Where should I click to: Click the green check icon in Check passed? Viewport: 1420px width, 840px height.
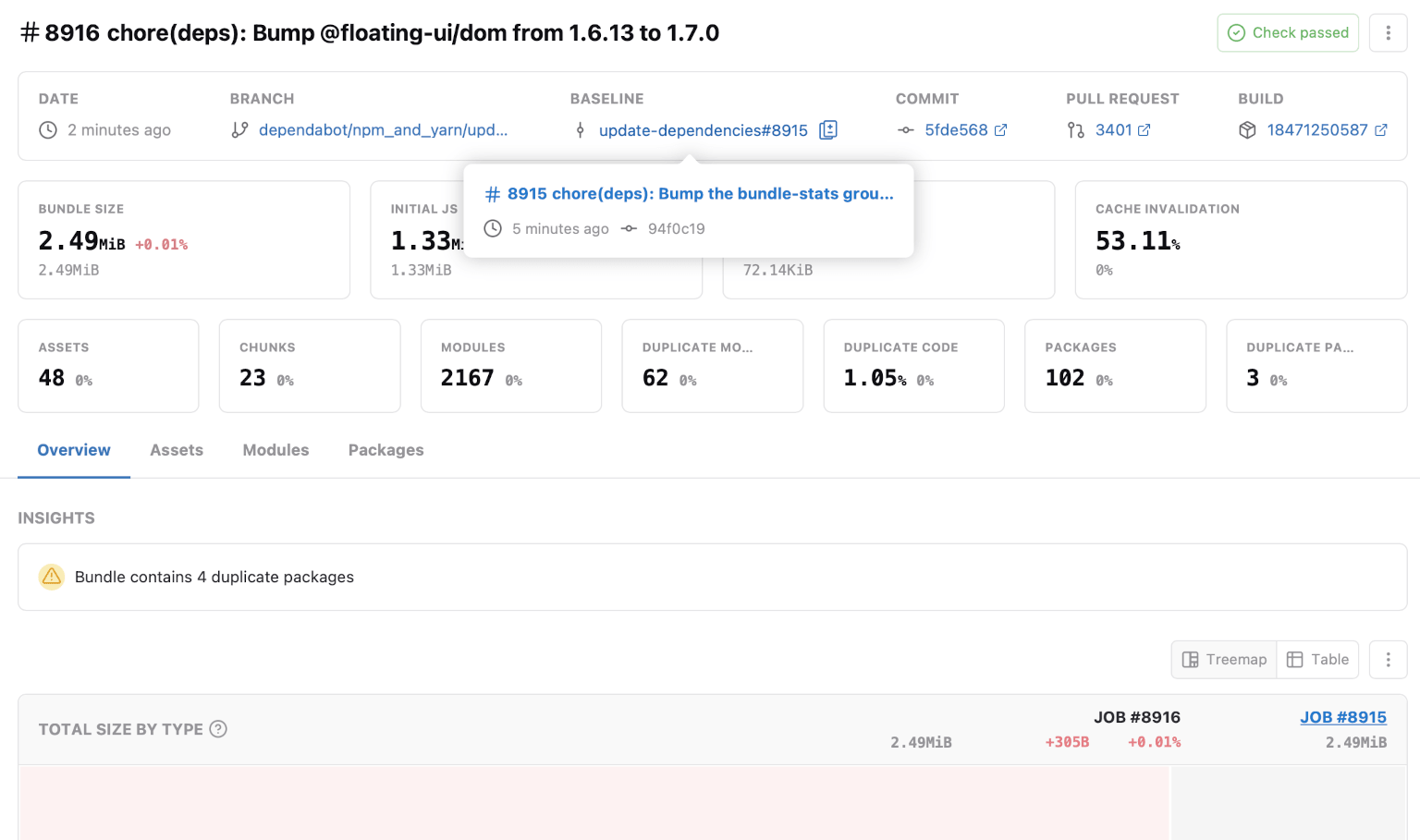[x=1236, y=33]
